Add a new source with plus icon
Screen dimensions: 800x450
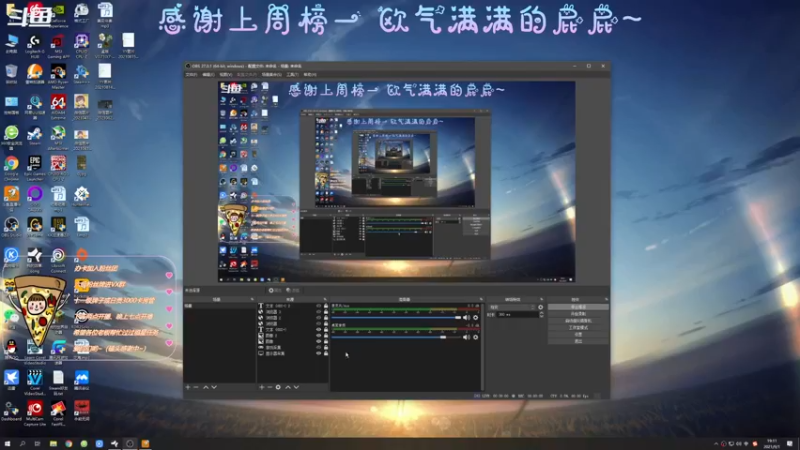pos(262,387)
